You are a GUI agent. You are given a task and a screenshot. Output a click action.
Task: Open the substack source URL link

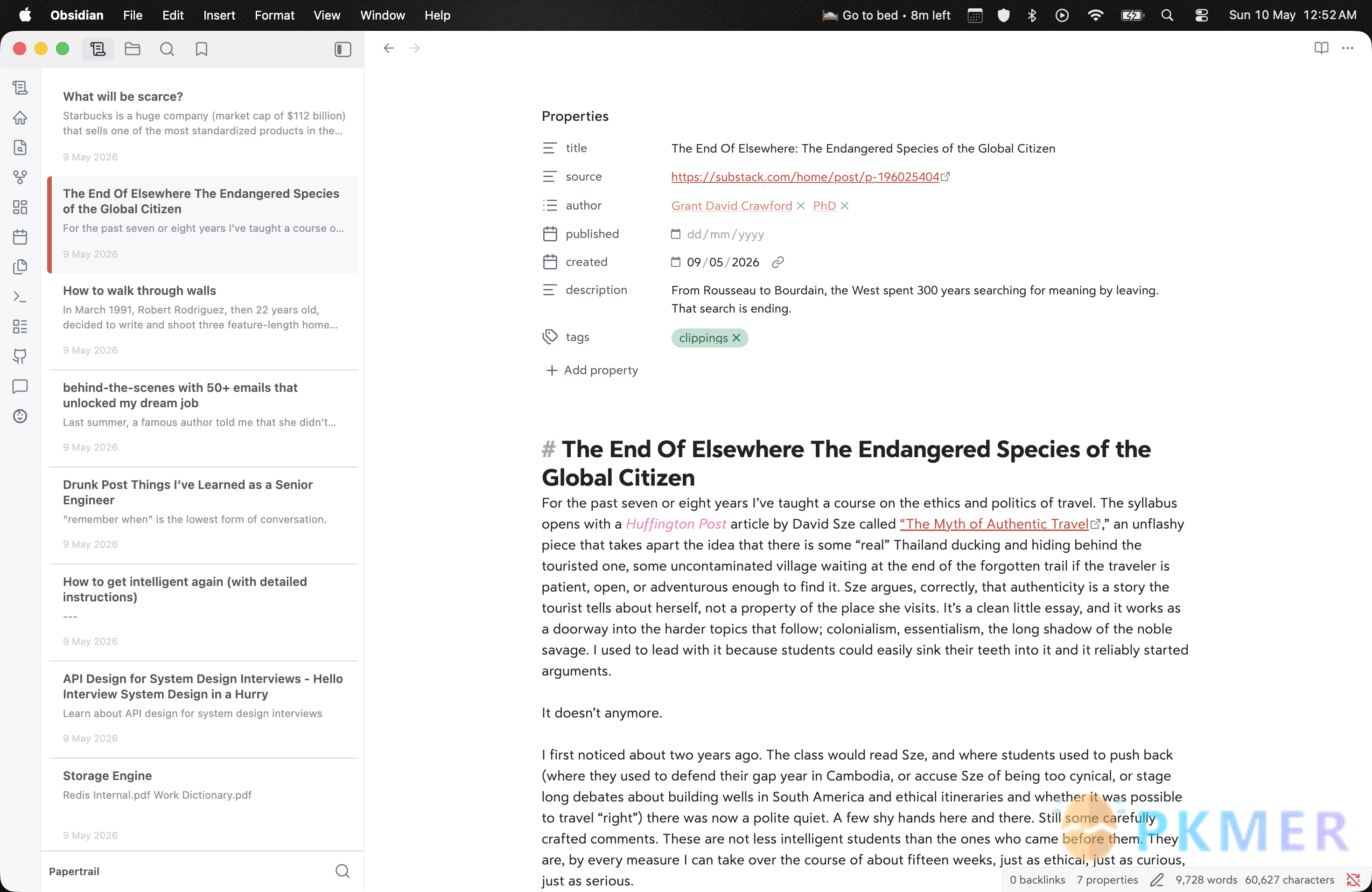tap(805, 177)
